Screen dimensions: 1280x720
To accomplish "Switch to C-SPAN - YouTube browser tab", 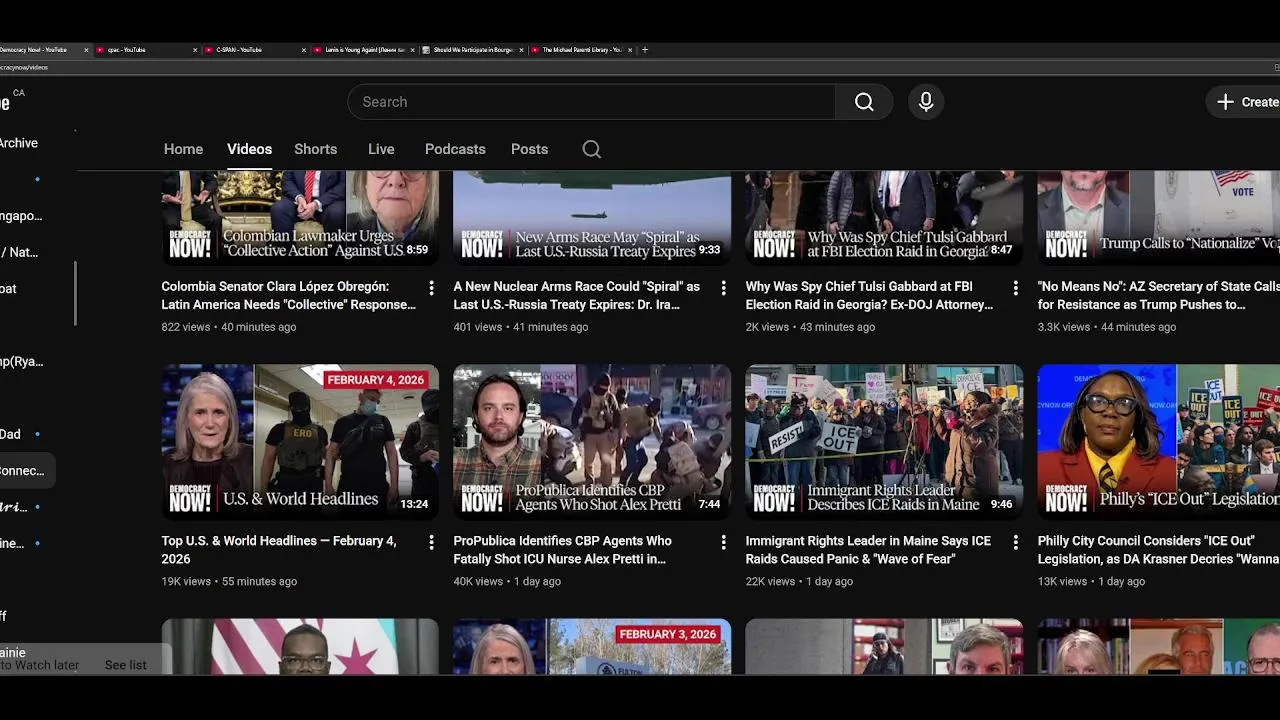I will (x=256, y=49).
